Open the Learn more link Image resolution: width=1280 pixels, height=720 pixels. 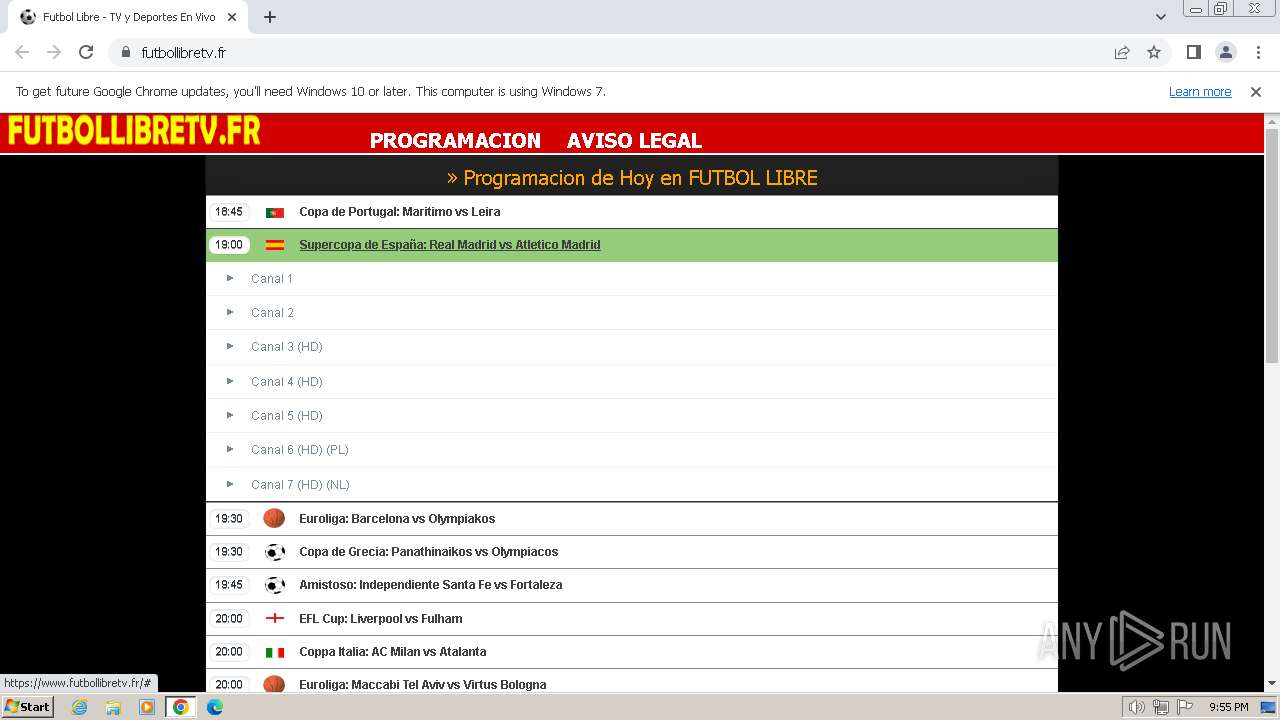(1200, 91)
